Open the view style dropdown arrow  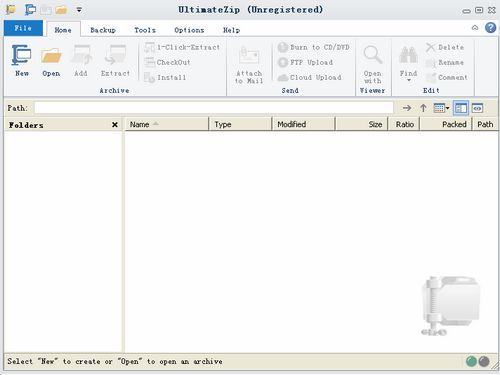click(447, 108)
